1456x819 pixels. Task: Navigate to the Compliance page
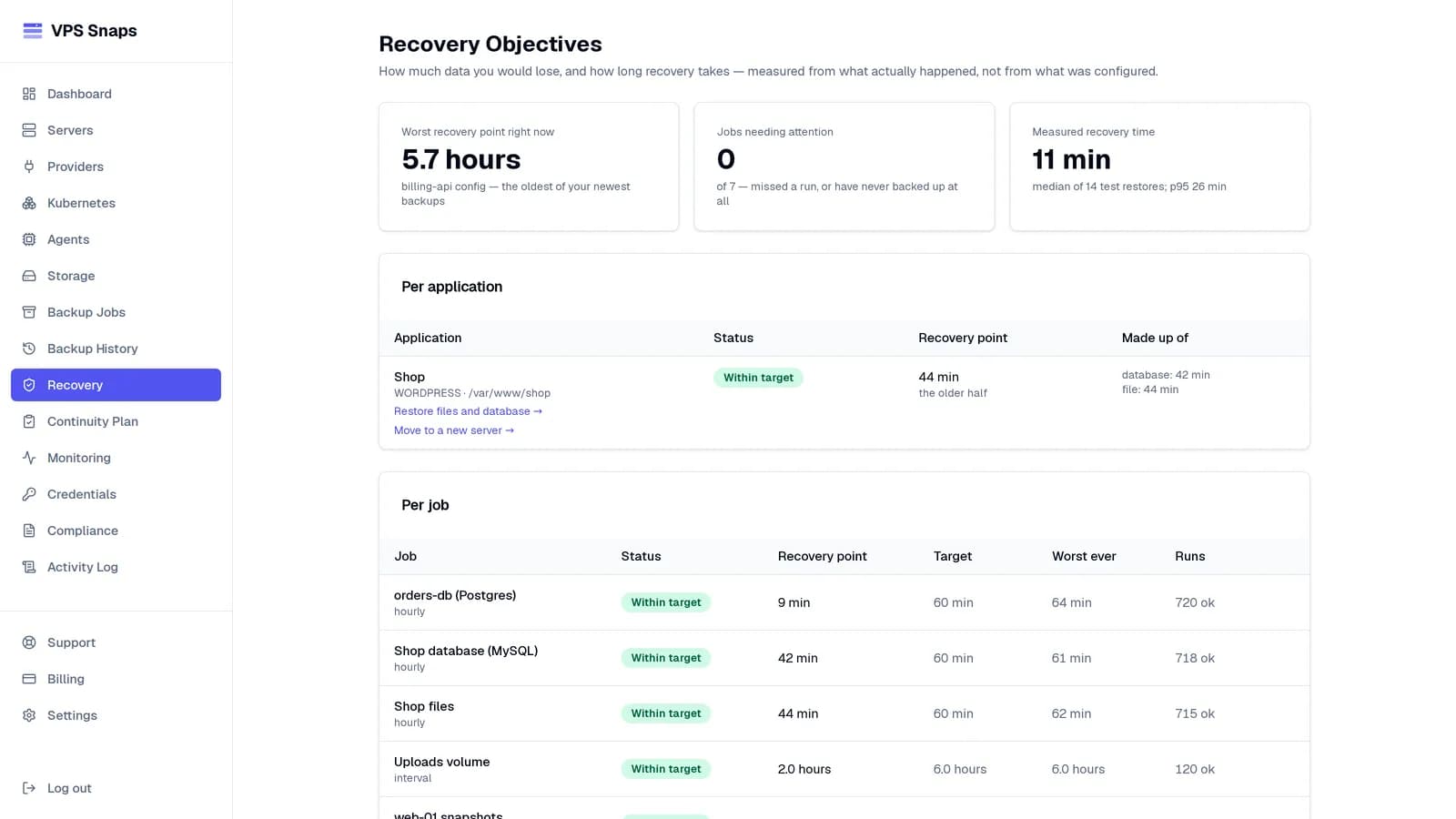click(x=116, y=531)
